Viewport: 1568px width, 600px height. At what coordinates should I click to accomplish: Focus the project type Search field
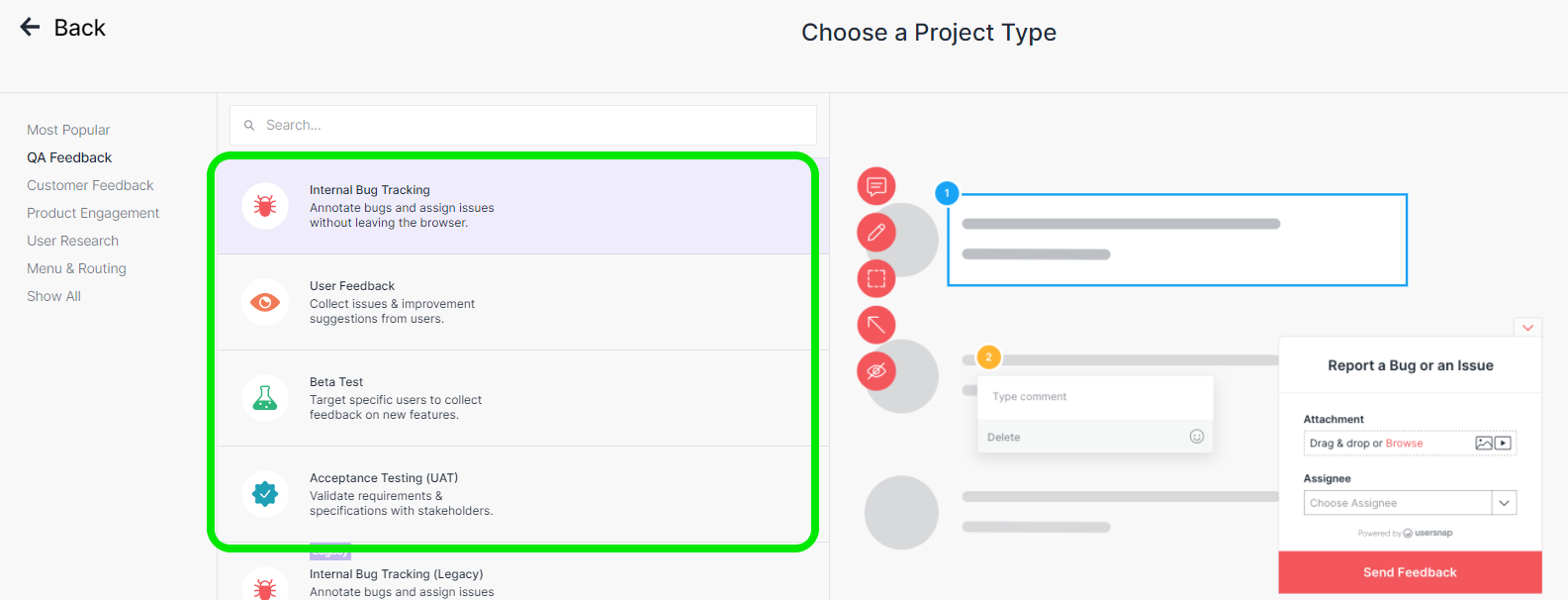[x=523, y=125]
